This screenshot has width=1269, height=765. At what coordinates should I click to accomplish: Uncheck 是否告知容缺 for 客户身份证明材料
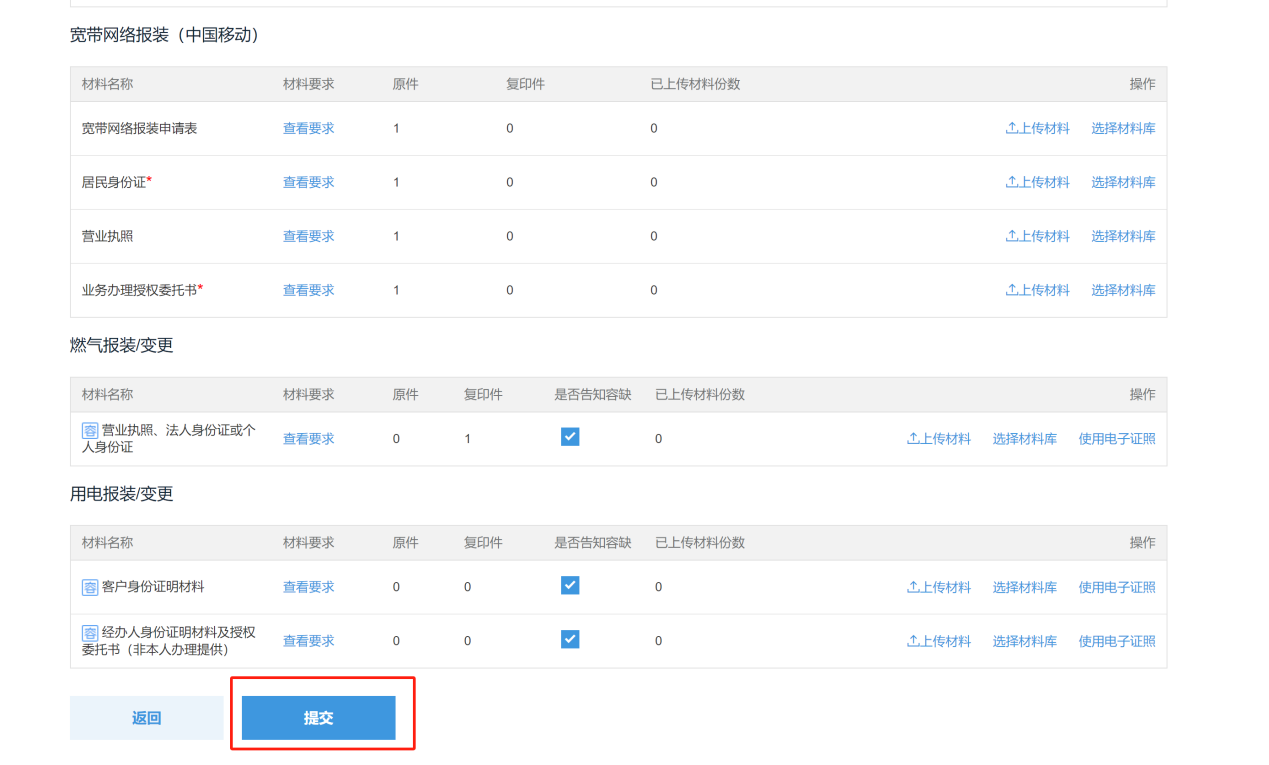click(x=570, y=586)
